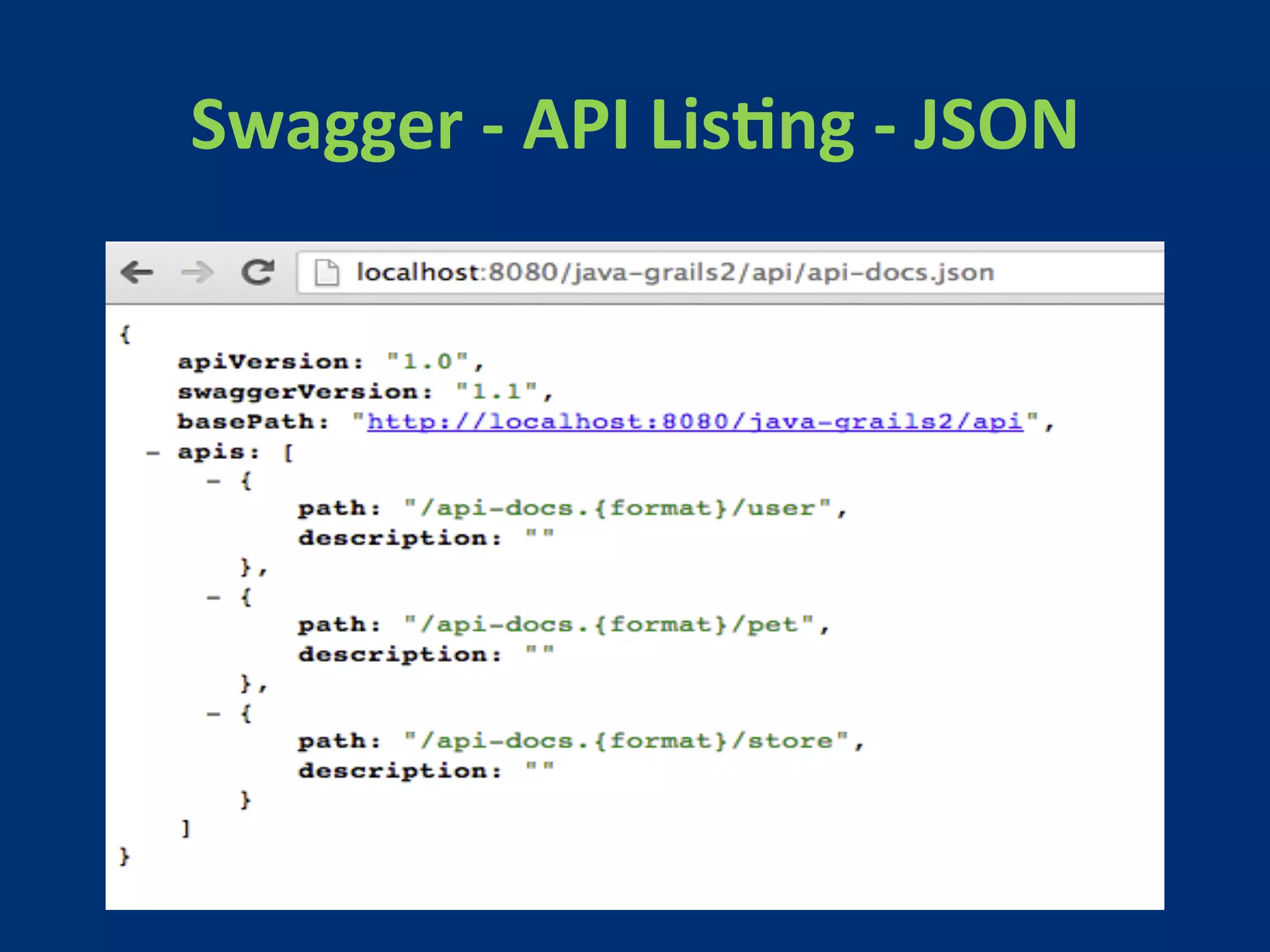Focus the address bar showing localhost:8080/java-grails2/api/api-docs.json
This screenshot has width=1270, height=952.
pyautogui.click(x=730, y=271)
